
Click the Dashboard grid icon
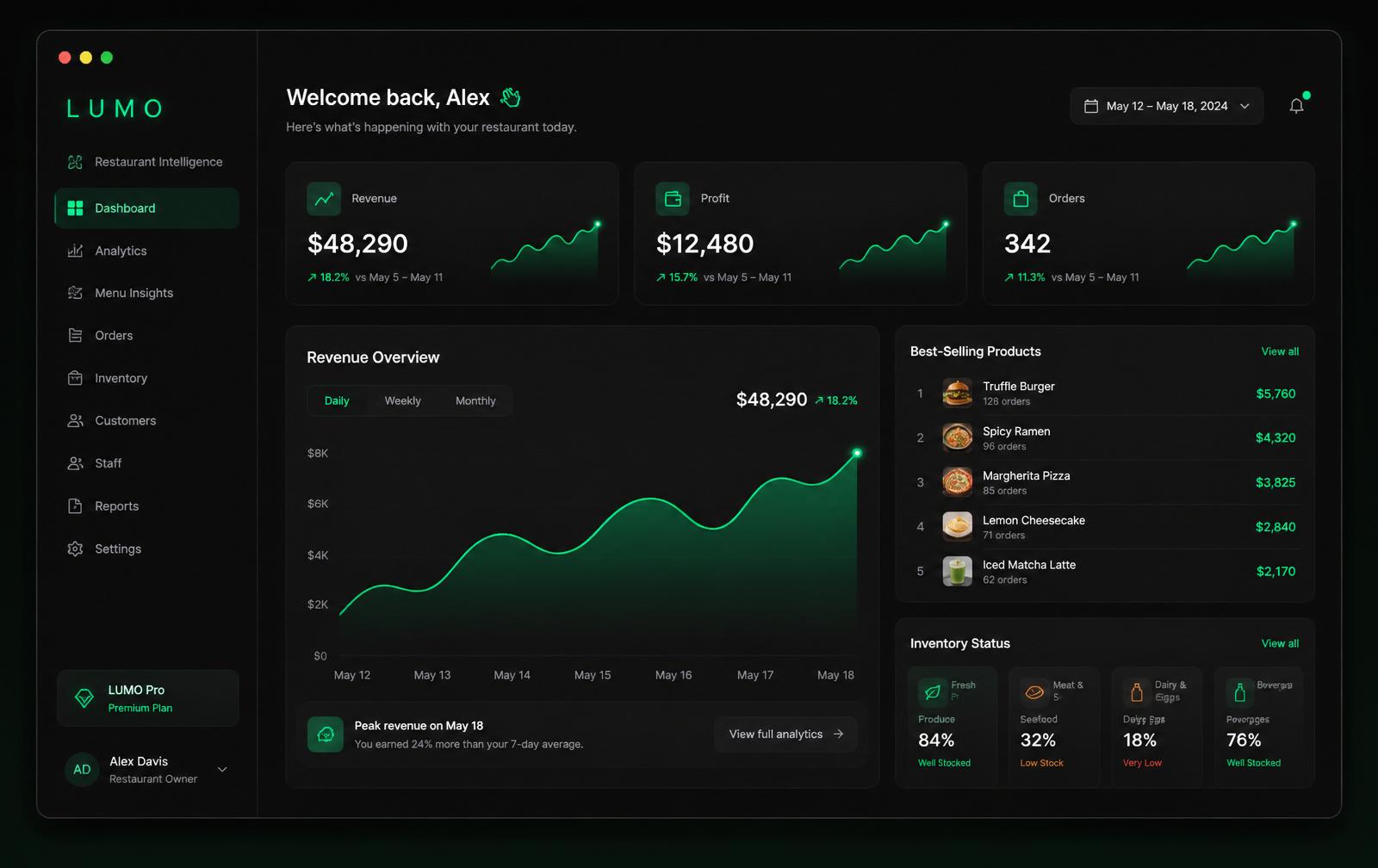[x=75, y=208]
